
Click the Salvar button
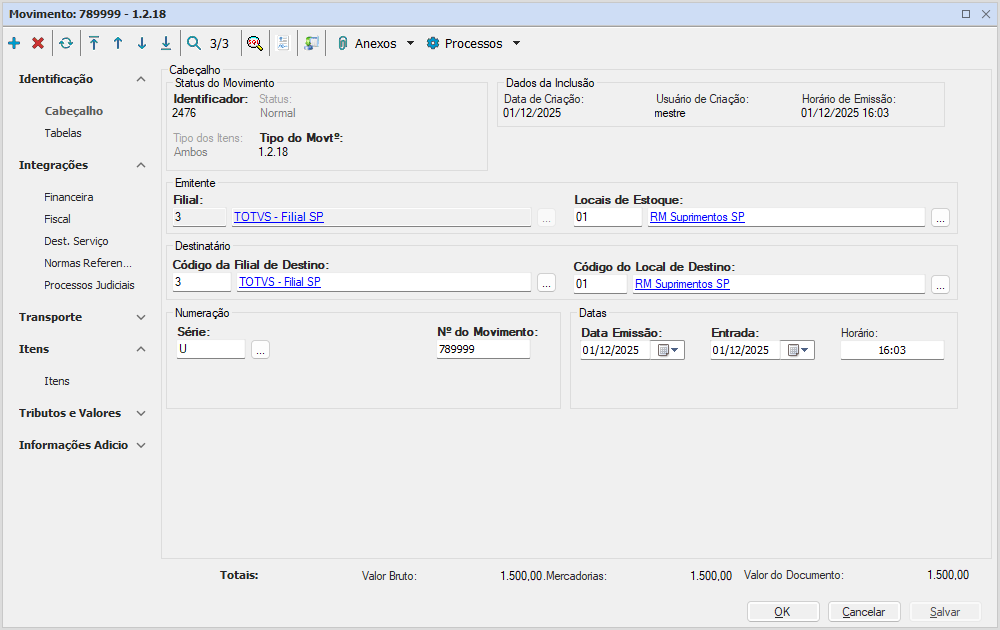pos(945,612)
